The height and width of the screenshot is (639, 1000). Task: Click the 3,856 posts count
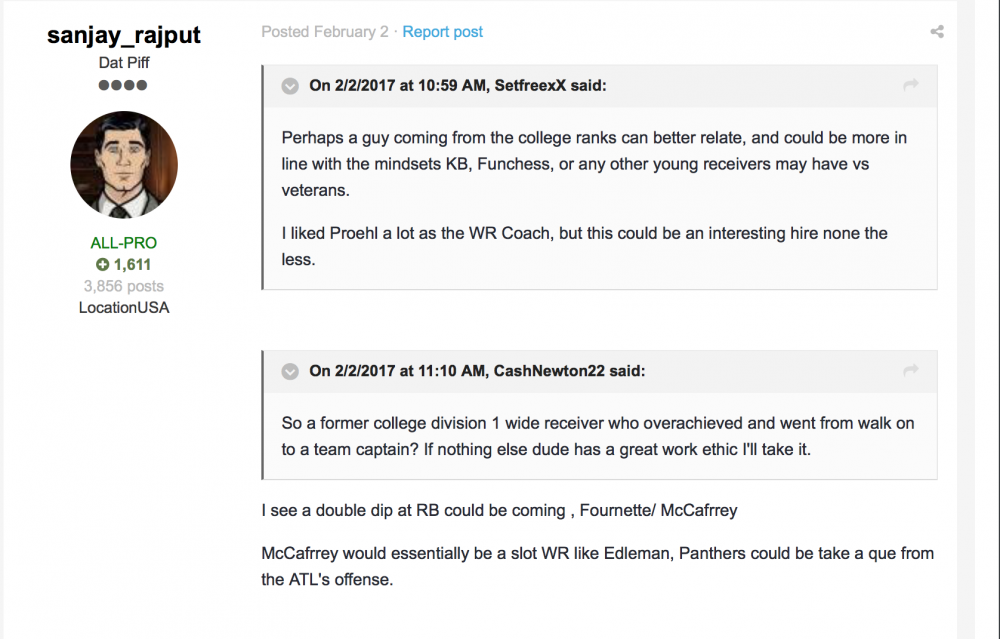point(124,286)
